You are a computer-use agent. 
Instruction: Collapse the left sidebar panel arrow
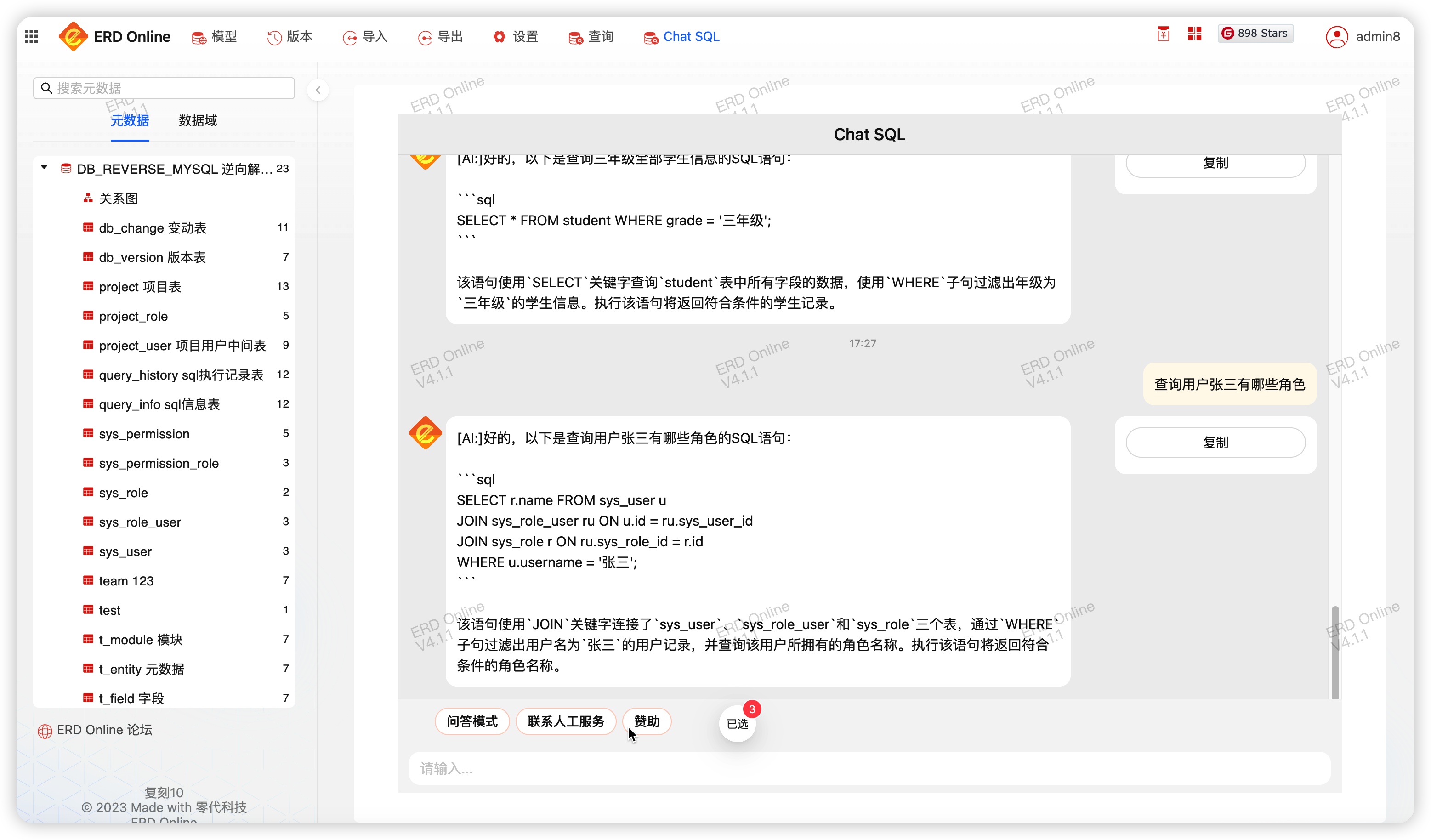coord(318,90)
